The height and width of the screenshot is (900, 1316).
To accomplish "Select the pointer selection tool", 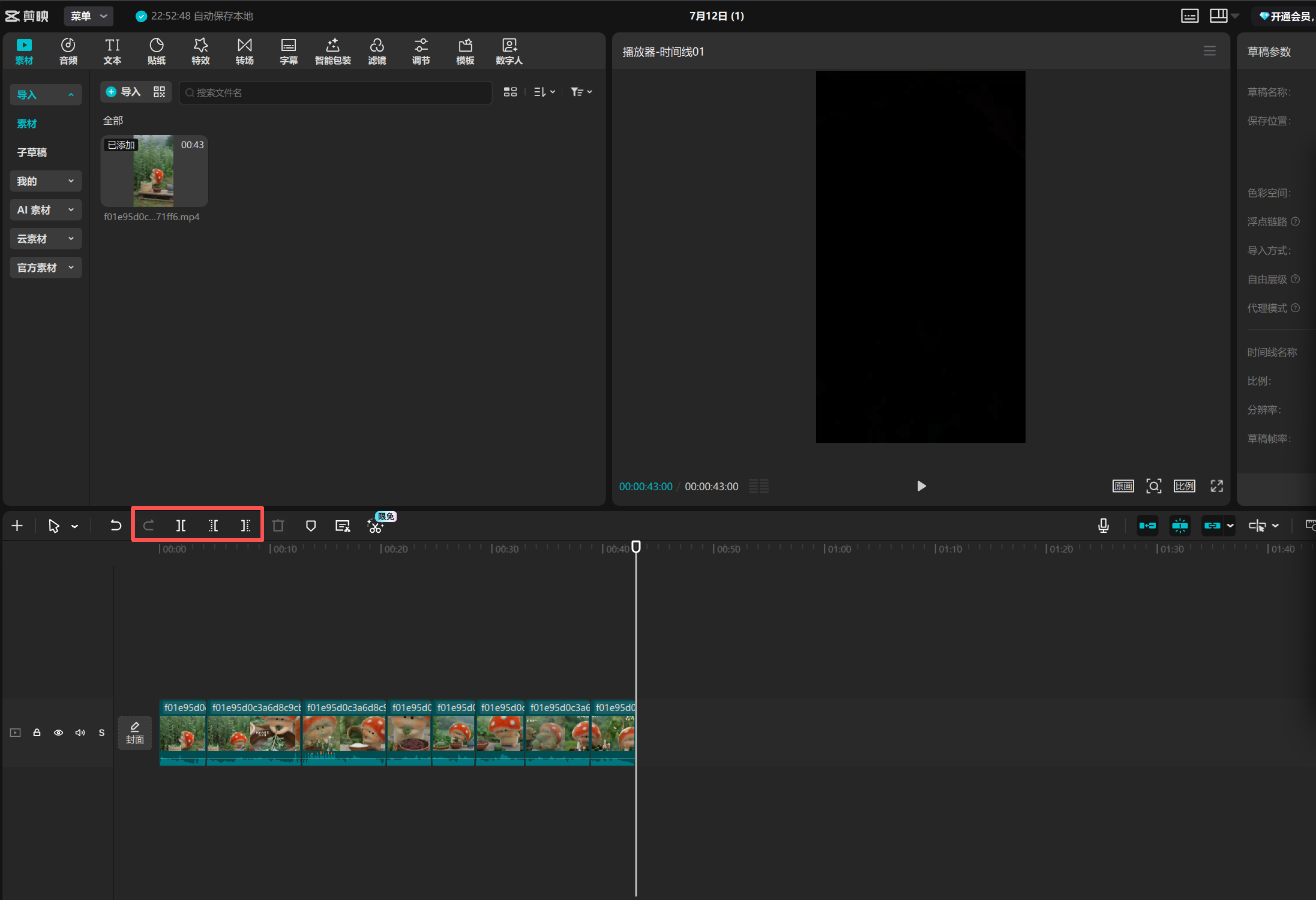I will 53,526.
